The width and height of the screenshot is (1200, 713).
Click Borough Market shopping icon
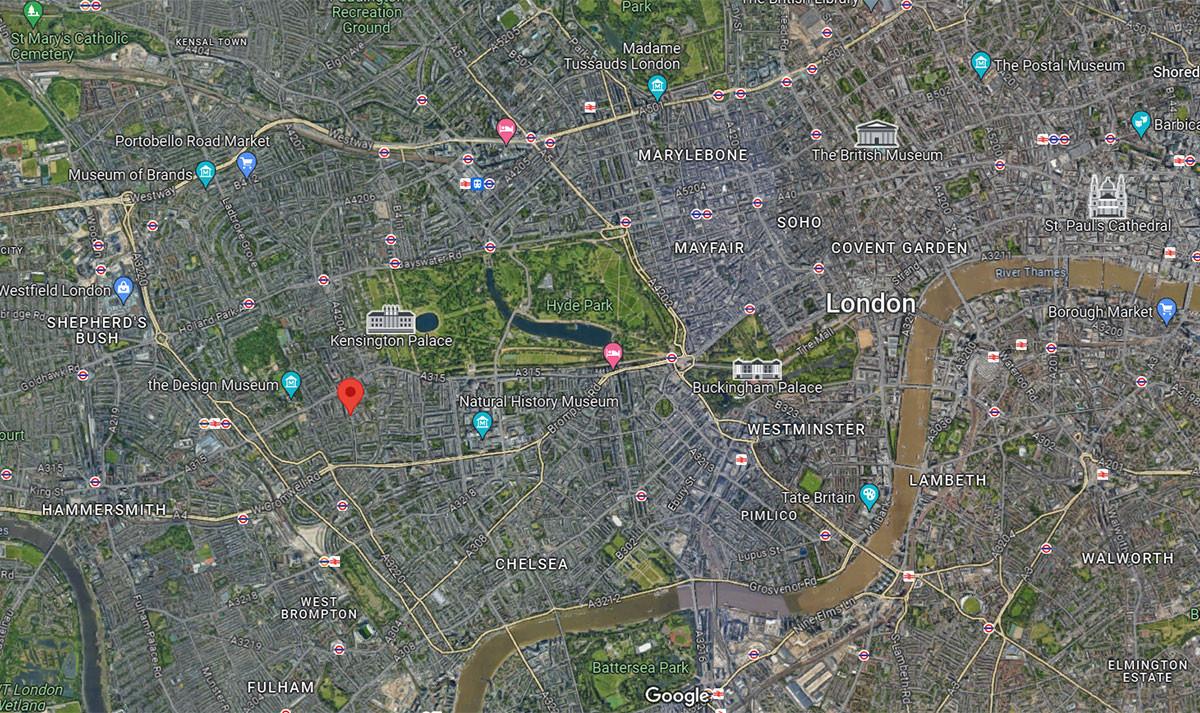[1166, 310]
